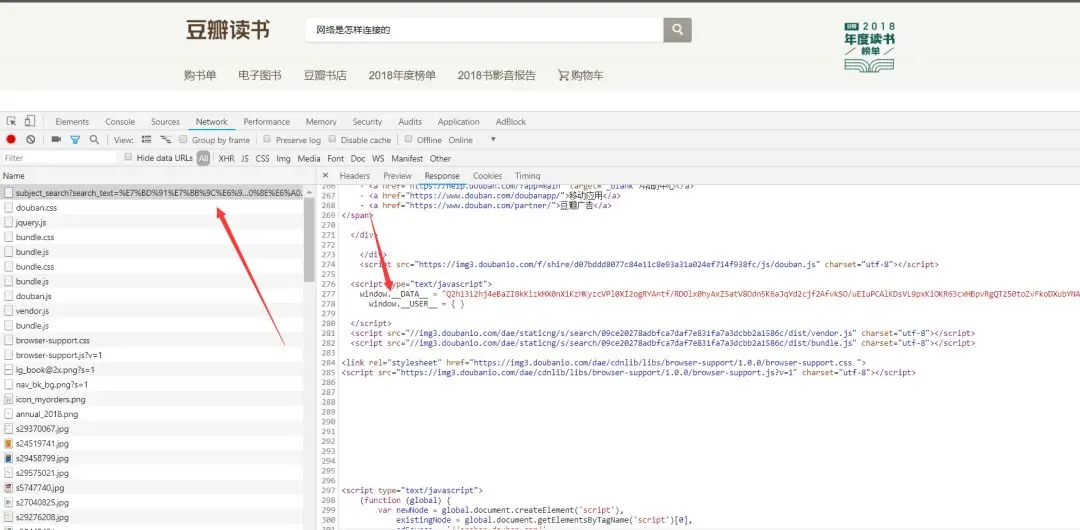
Task: Toggle the device toolbar icon
Action: [30, 121]
